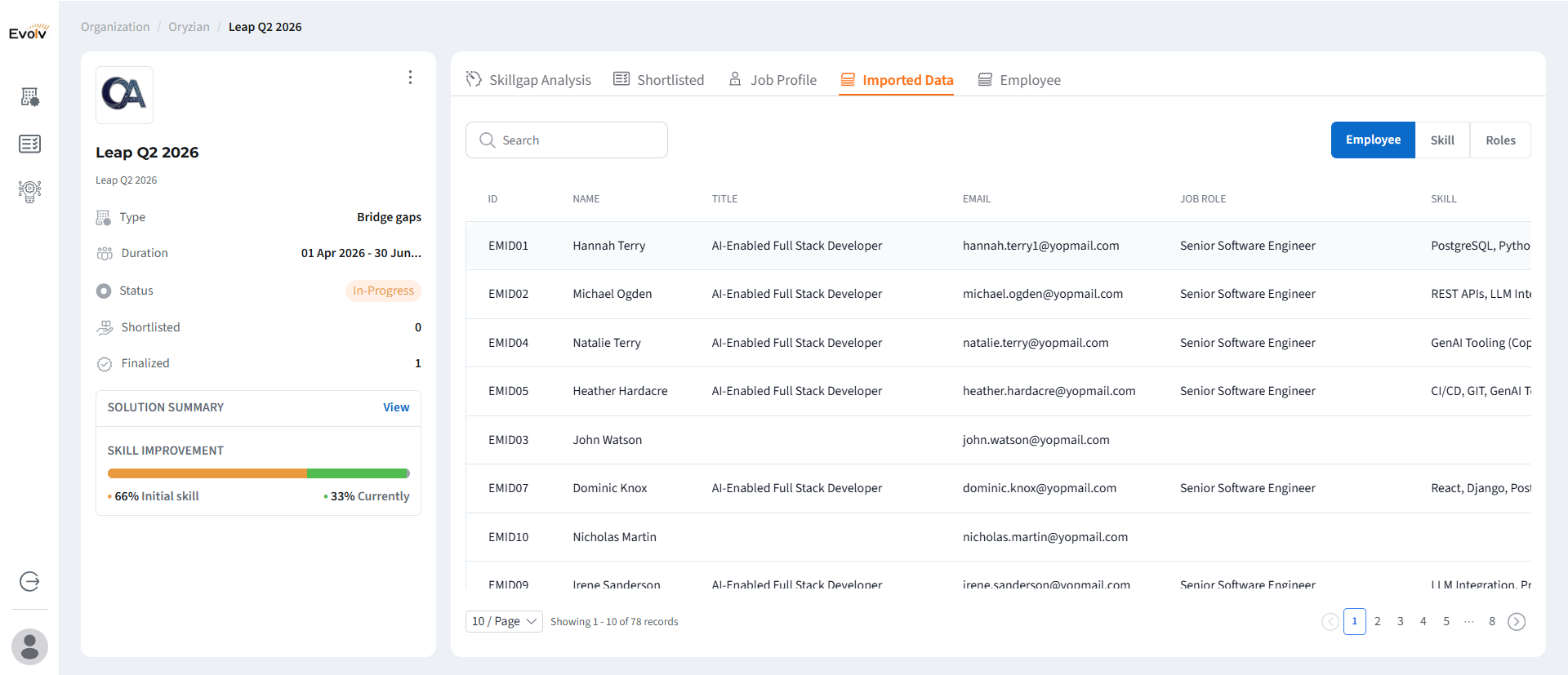Click the Skill Improvement progress bar
Viewport: 1568px width, 675px height.
coord(258,473)
